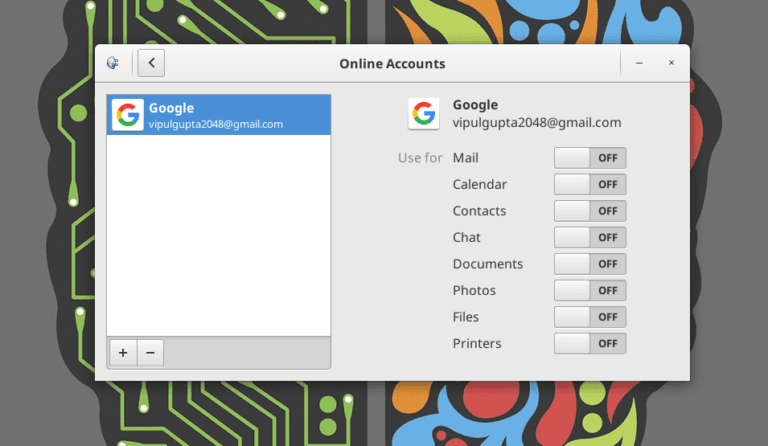Click the 'Use for' label
Viewport: 768px width, 446px height.
point(420,158)
